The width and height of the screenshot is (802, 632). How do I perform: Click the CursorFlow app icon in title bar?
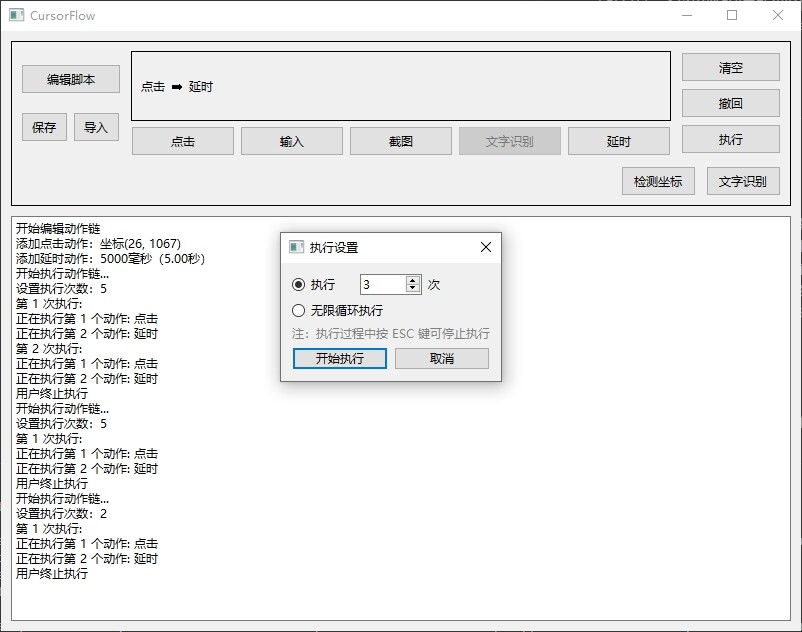16,15
